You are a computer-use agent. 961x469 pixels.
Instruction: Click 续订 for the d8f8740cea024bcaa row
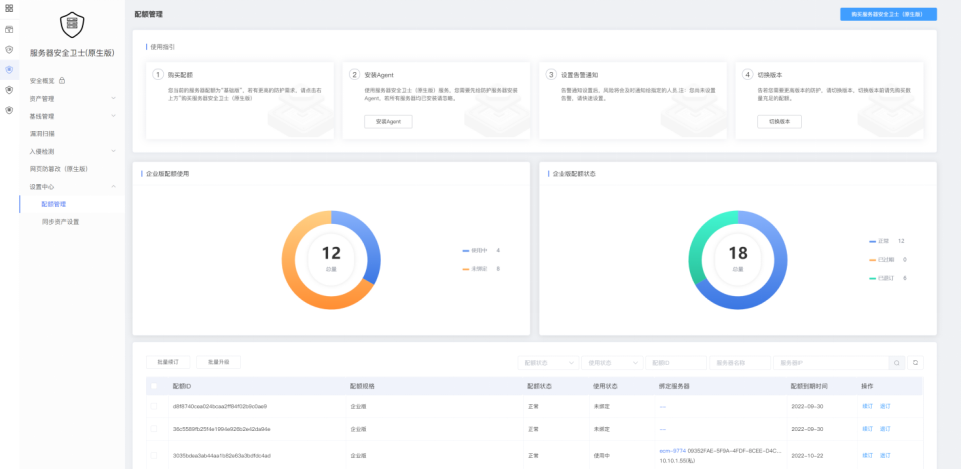pos(867,406)
